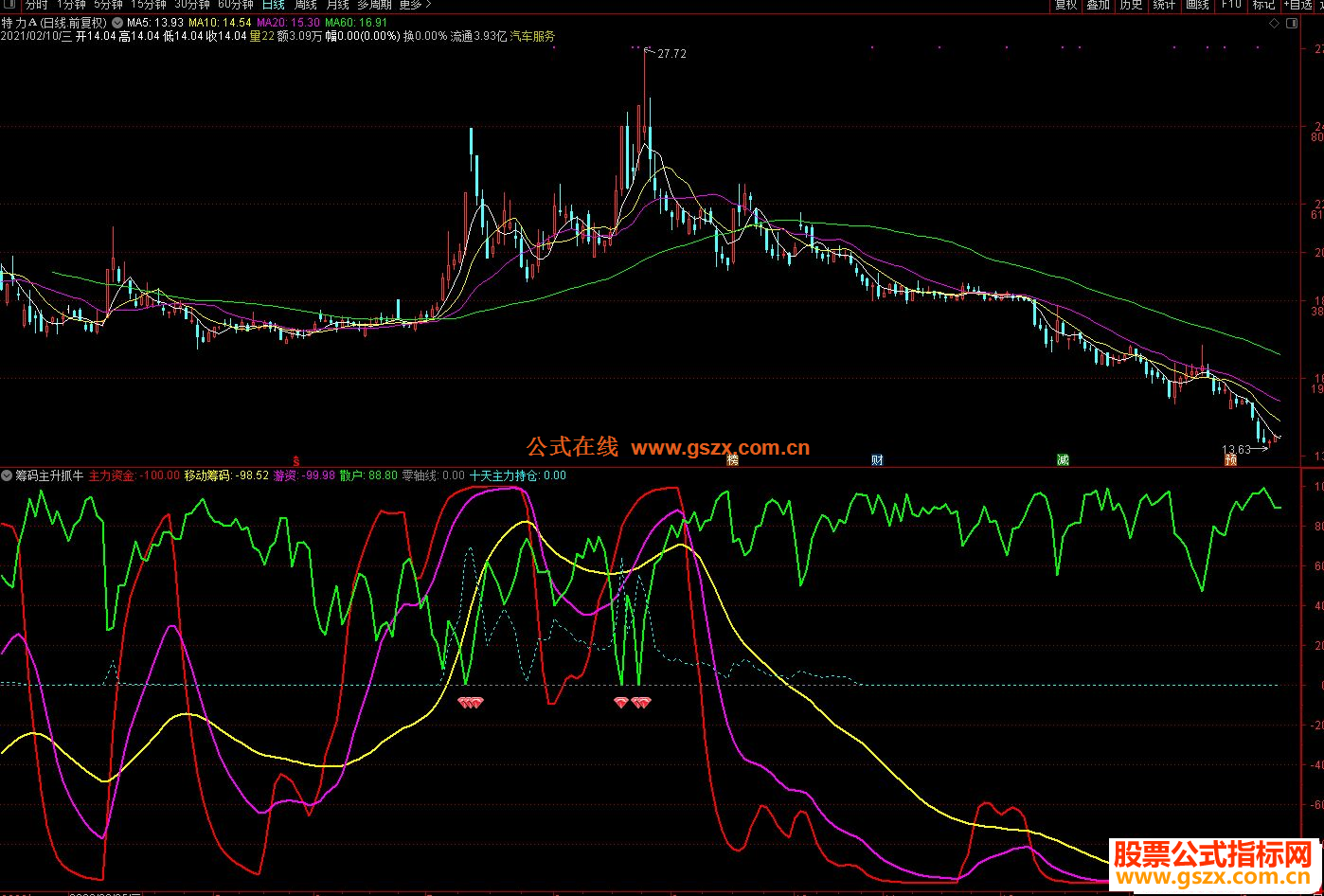
Task: Click the first group of red diamond signals
Action: [471, 702]
